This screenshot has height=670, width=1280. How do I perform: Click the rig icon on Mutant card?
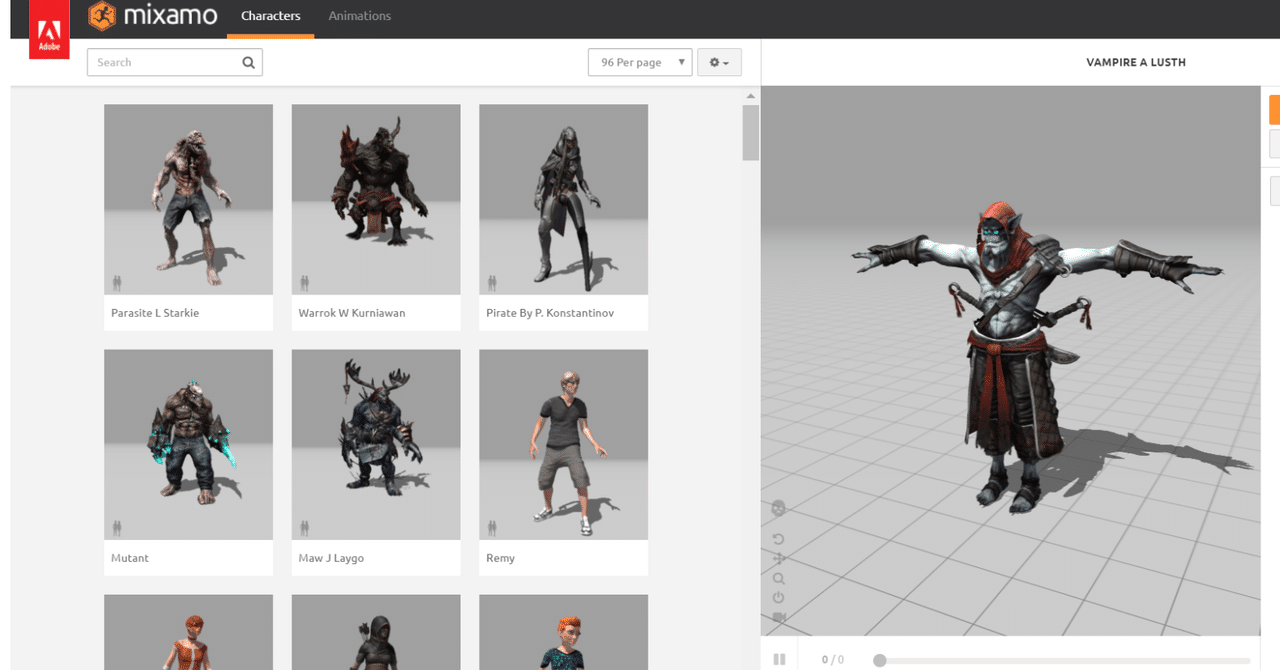coord(117,528)
